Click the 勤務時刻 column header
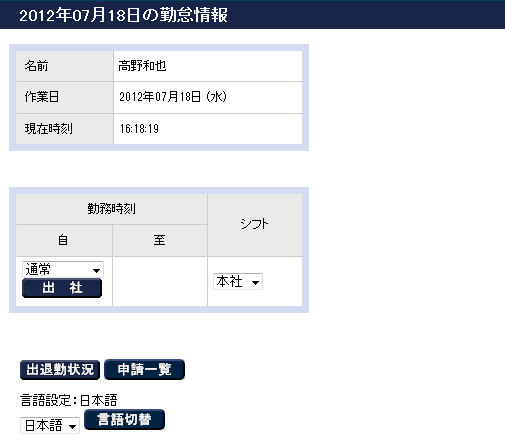 click(112, 209)
